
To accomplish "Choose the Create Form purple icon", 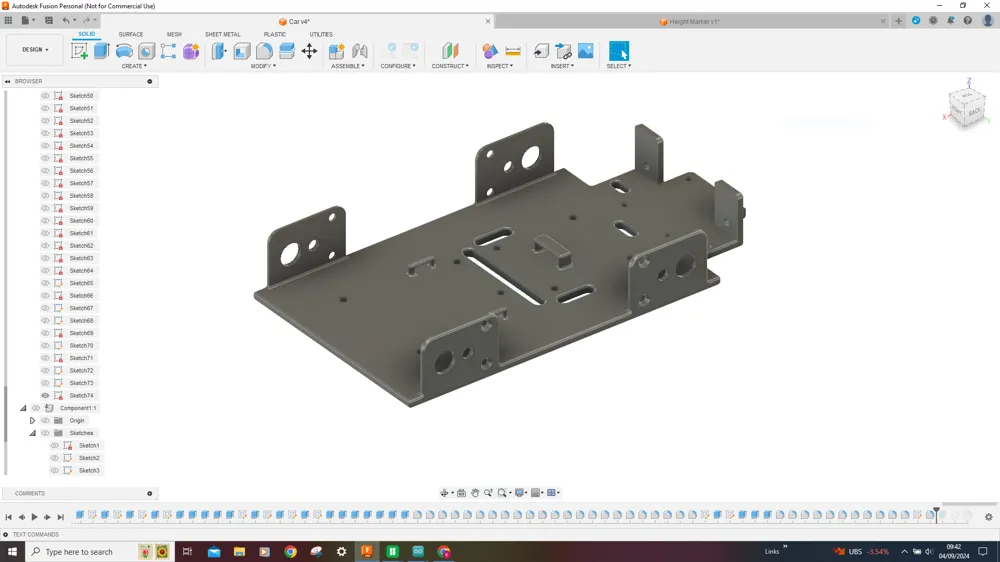I will (x=191, y=51).
